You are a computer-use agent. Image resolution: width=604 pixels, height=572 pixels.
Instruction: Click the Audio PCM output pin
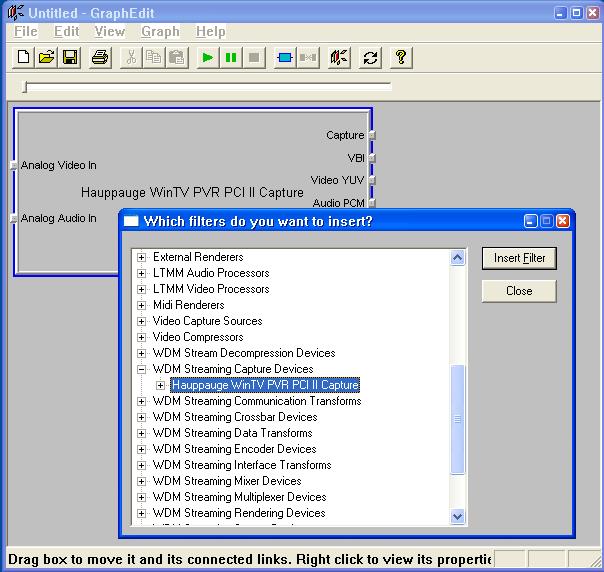pos(372,203)
